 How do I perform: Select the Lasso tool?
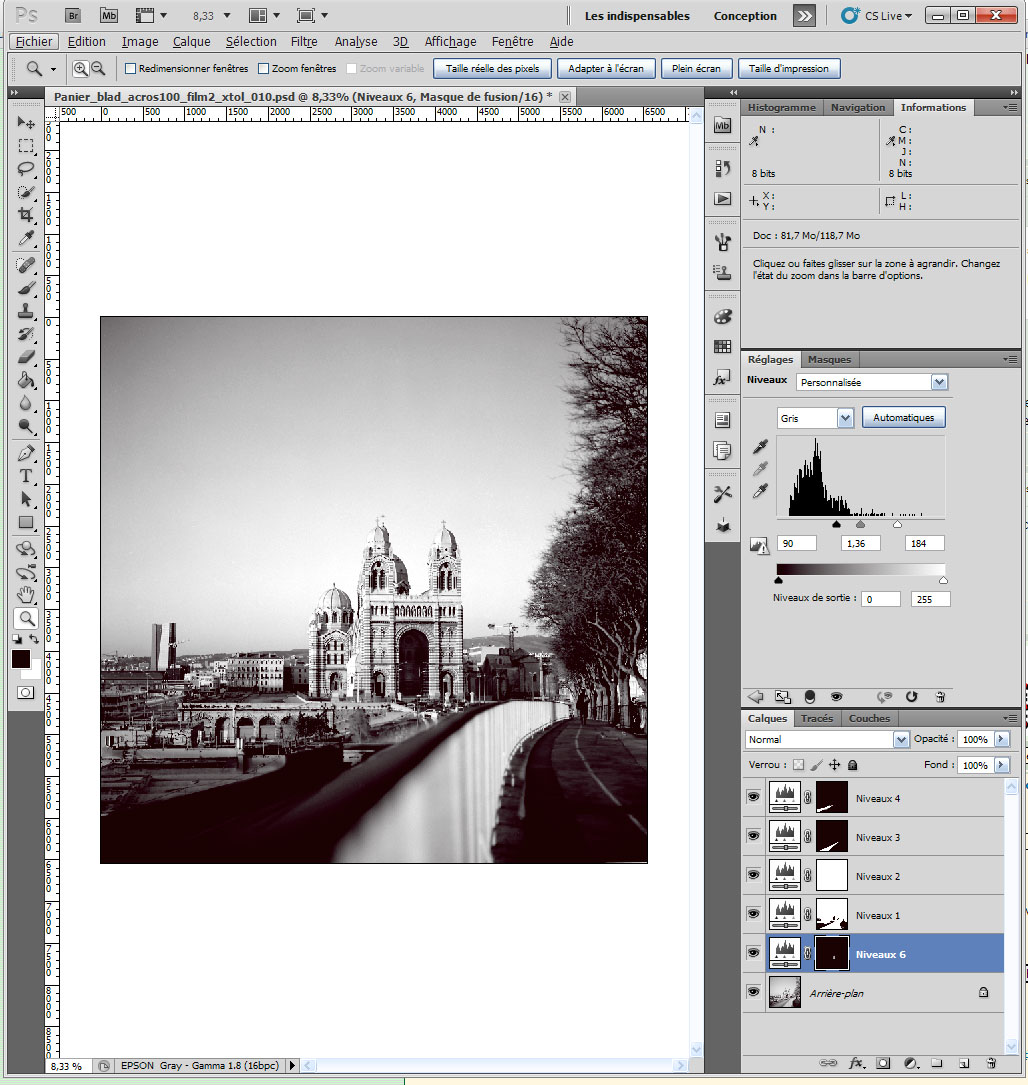pyautogui.click(x=26, y=169)
